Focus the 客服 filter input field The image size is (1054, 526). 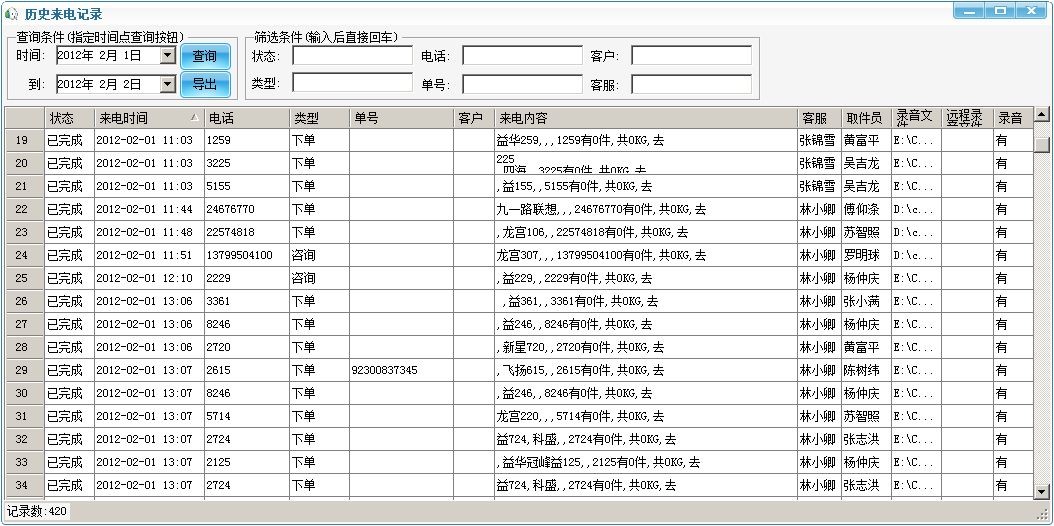(691, 84)
